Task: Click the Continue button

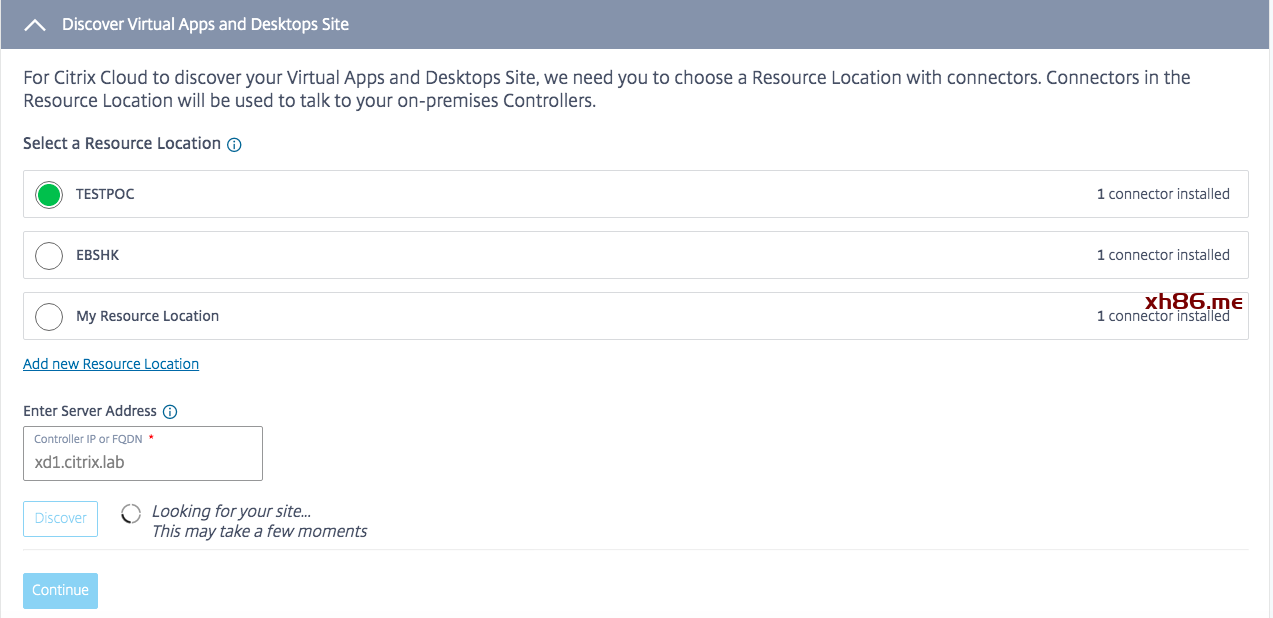Action: point(60,590)
